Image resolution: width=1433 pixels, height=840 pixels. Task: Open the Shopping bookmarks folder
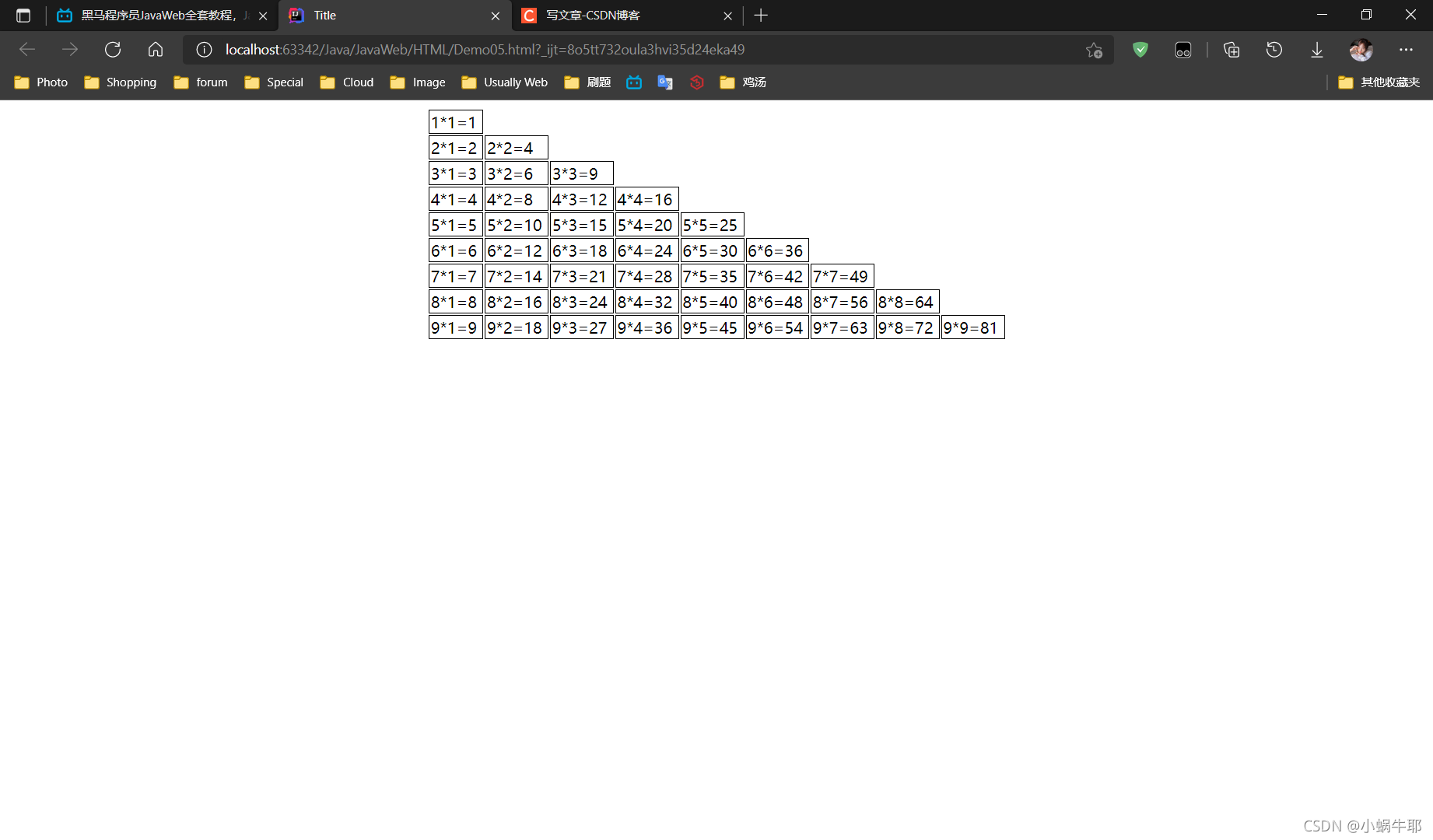point(121,82)
